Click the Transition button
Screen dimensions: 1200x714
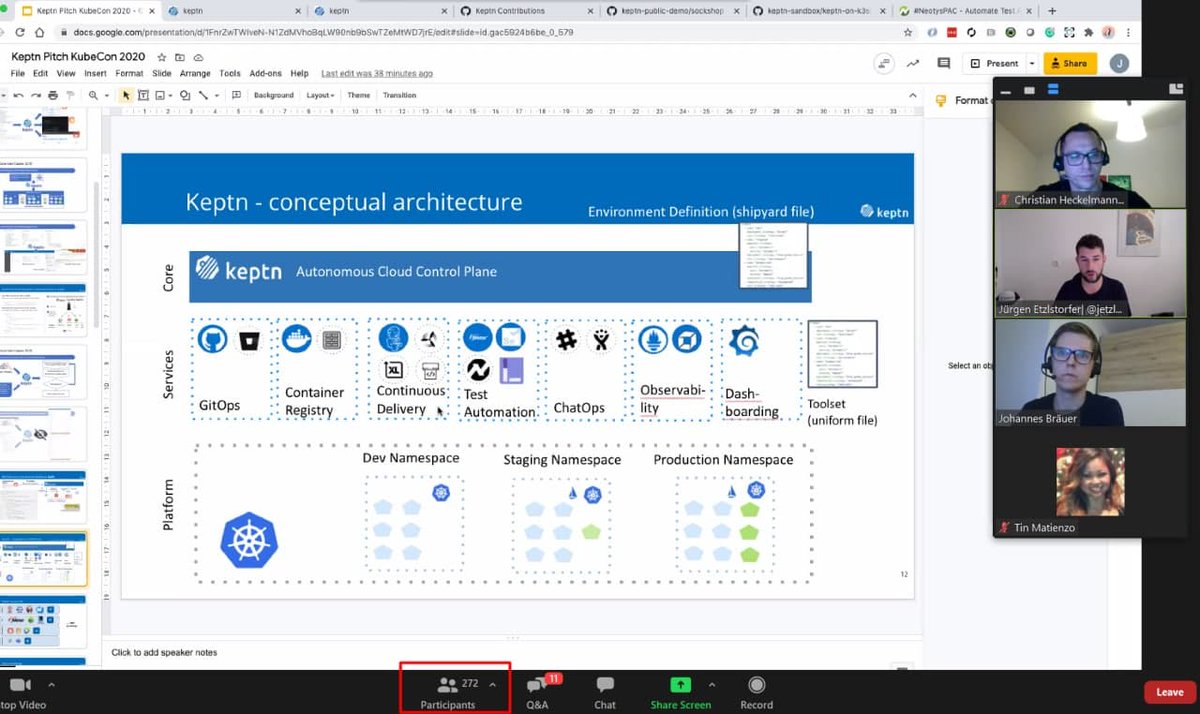click(399, 95)
